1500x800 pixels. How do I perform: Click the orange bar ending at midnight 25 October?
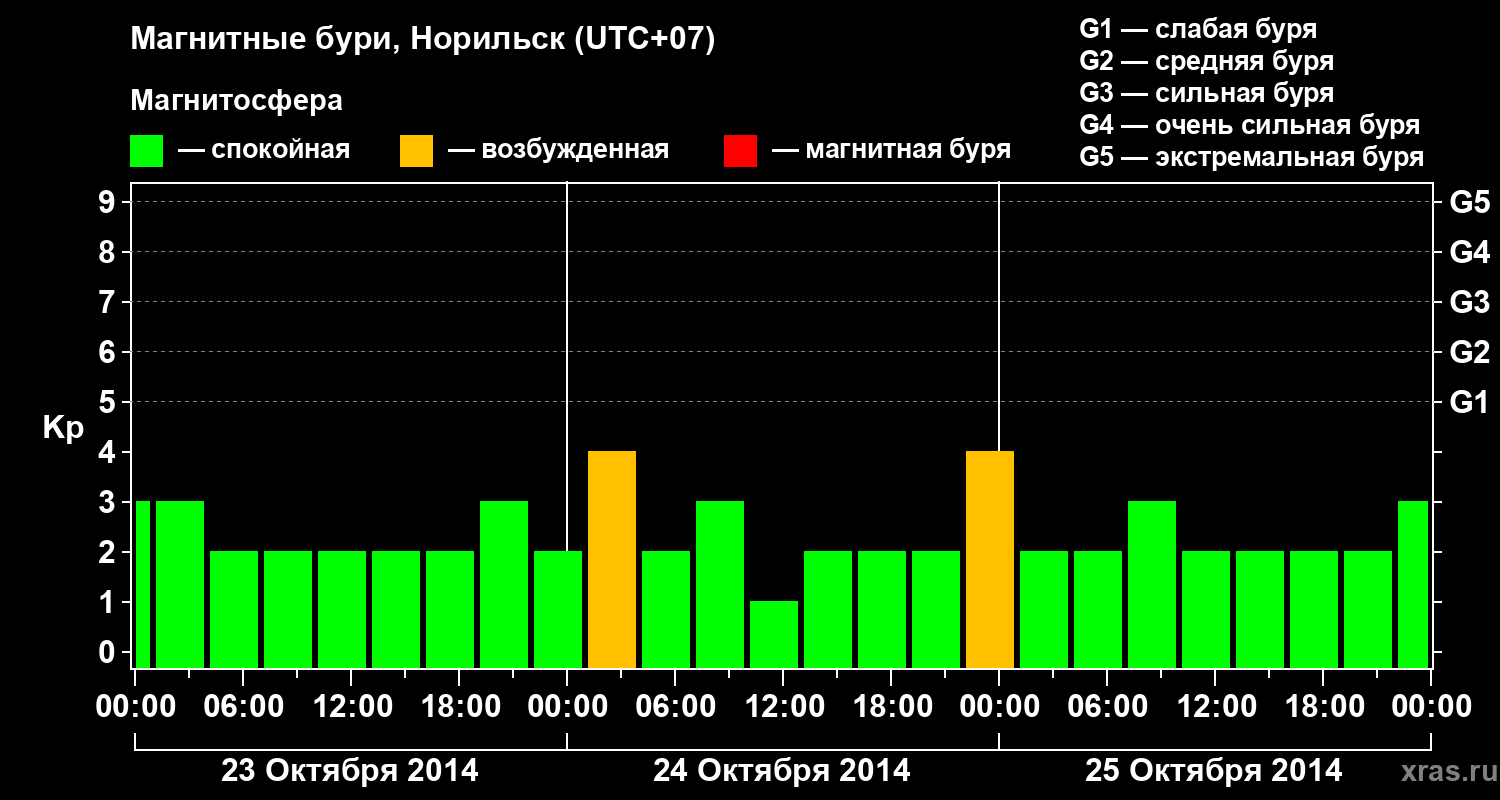pyautogui.click(x=990, y=559)
